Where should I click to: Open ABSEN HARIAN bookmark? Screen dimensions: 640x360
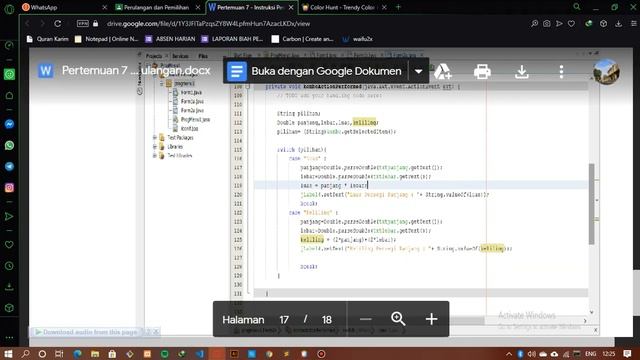coord(170,39)
